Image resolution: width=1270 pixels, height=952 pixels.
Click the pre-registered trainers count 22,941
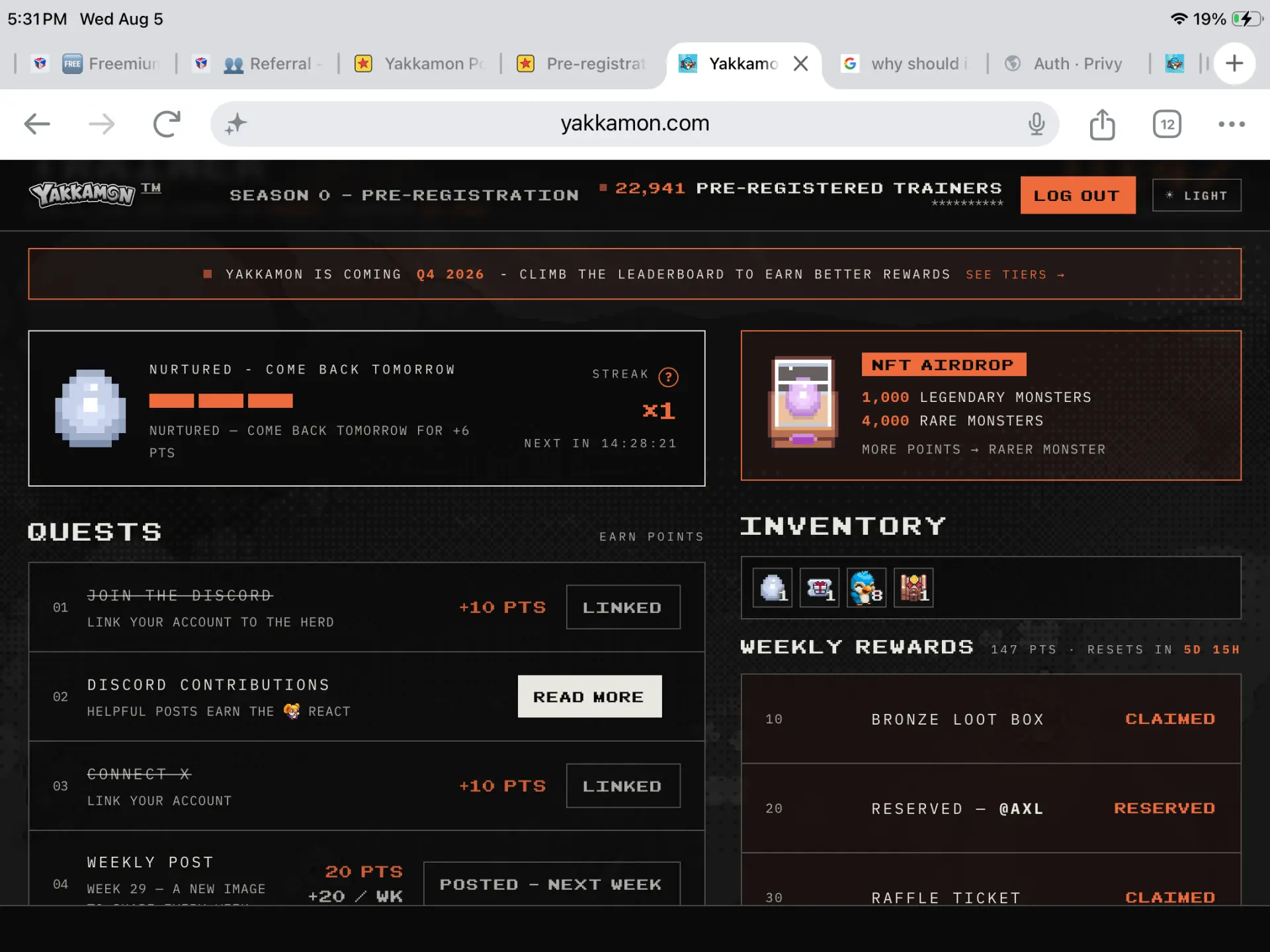(x=650, y=188)
